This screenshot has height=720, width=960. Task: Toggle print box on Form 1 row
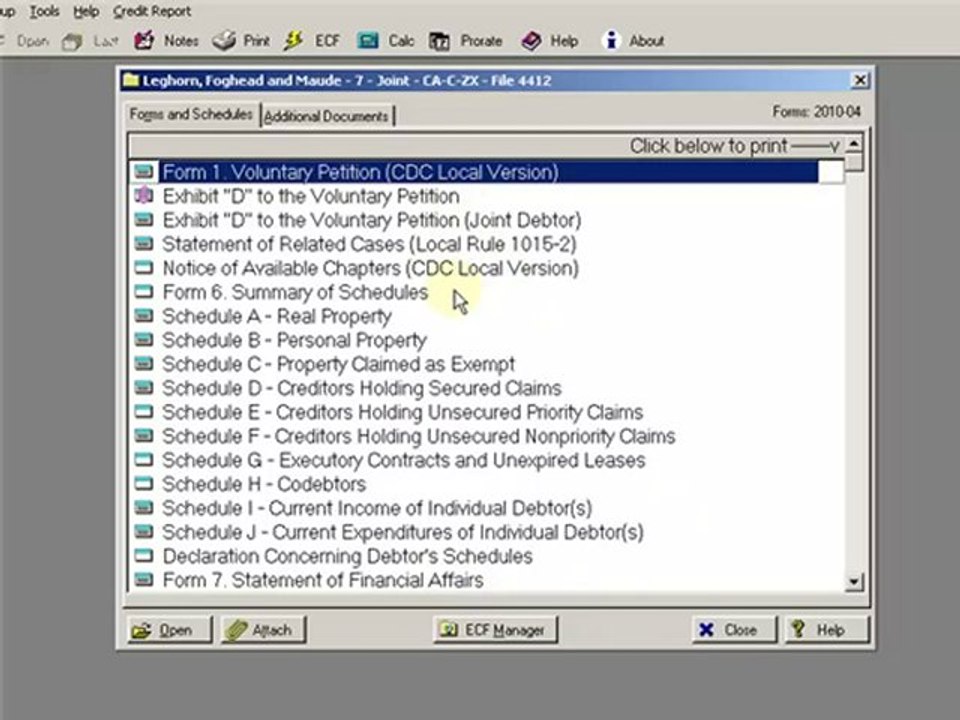point(831,172)
